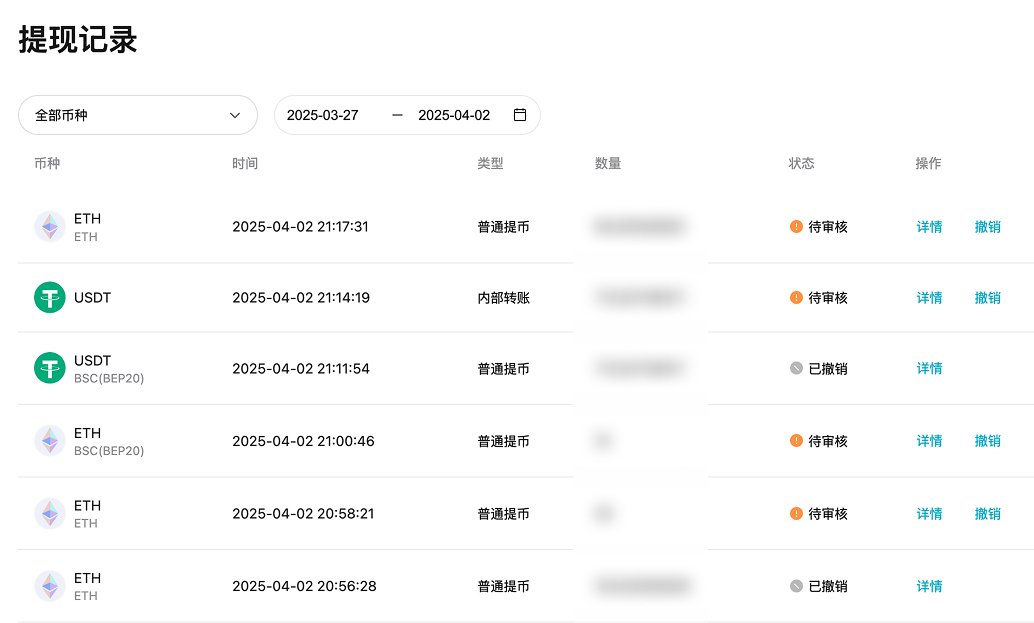1034x623 pixels.
Task: Click the ETH icon on the 20:56:28 row
Action: (x=49, y=586)
